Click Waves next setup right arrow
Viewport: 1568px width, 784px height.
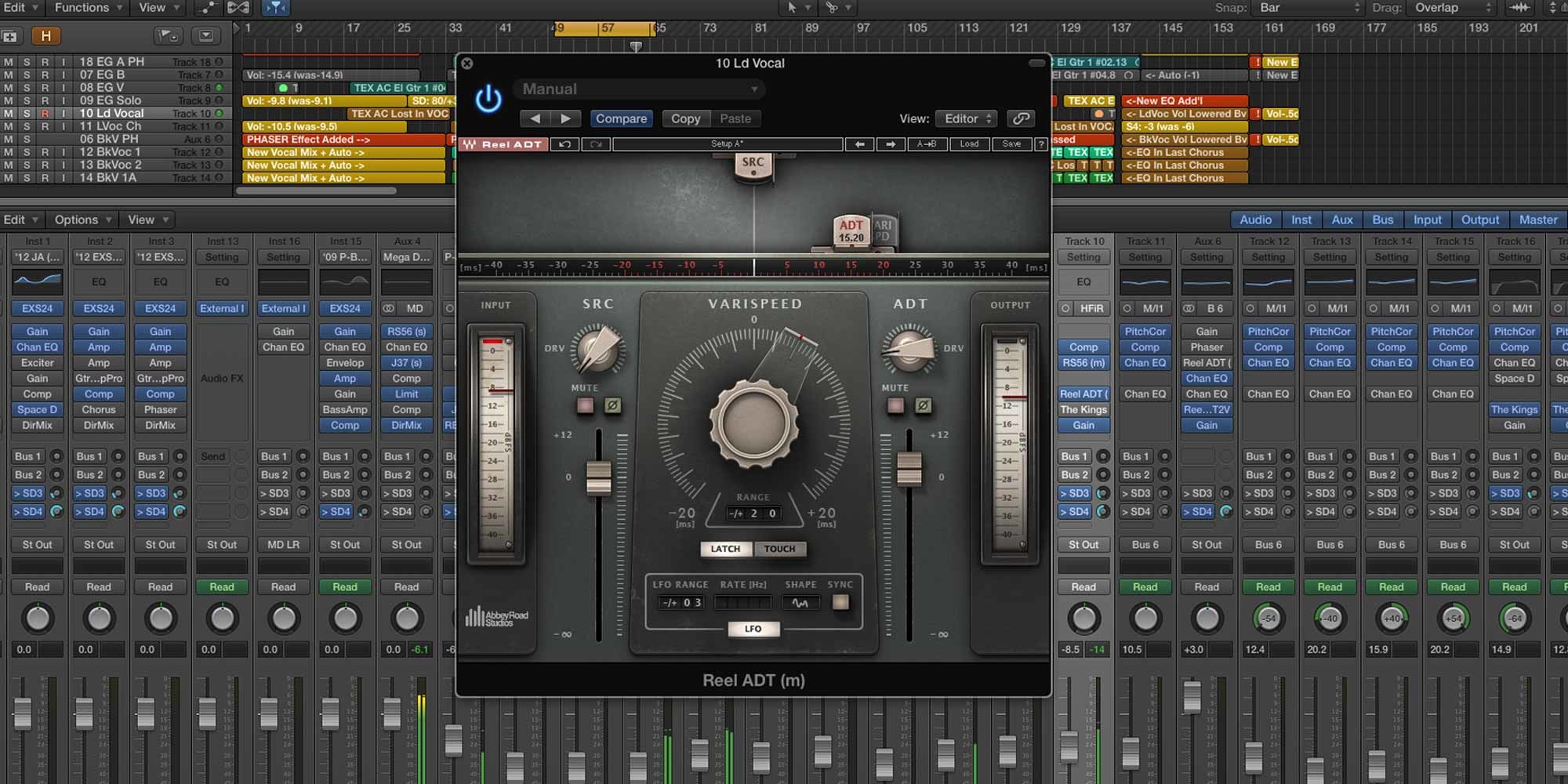pyautogui.click(x=891, y=144)
